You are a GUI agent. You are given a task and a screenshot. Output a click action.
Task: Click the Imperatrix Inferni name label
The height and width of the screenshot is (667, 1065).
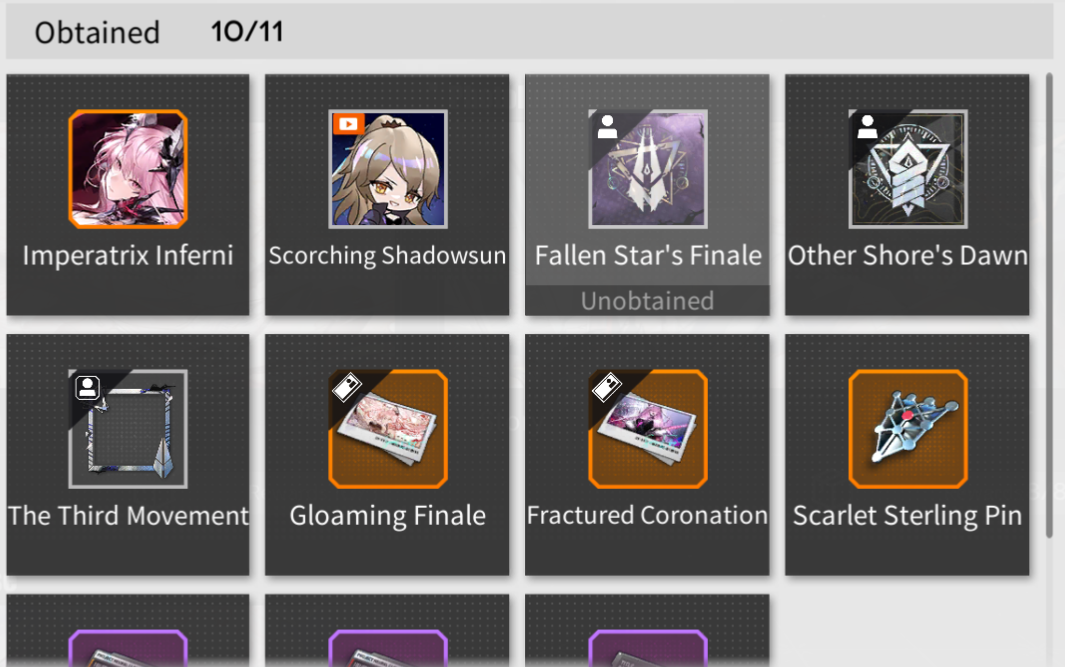[x=128, y=255]
